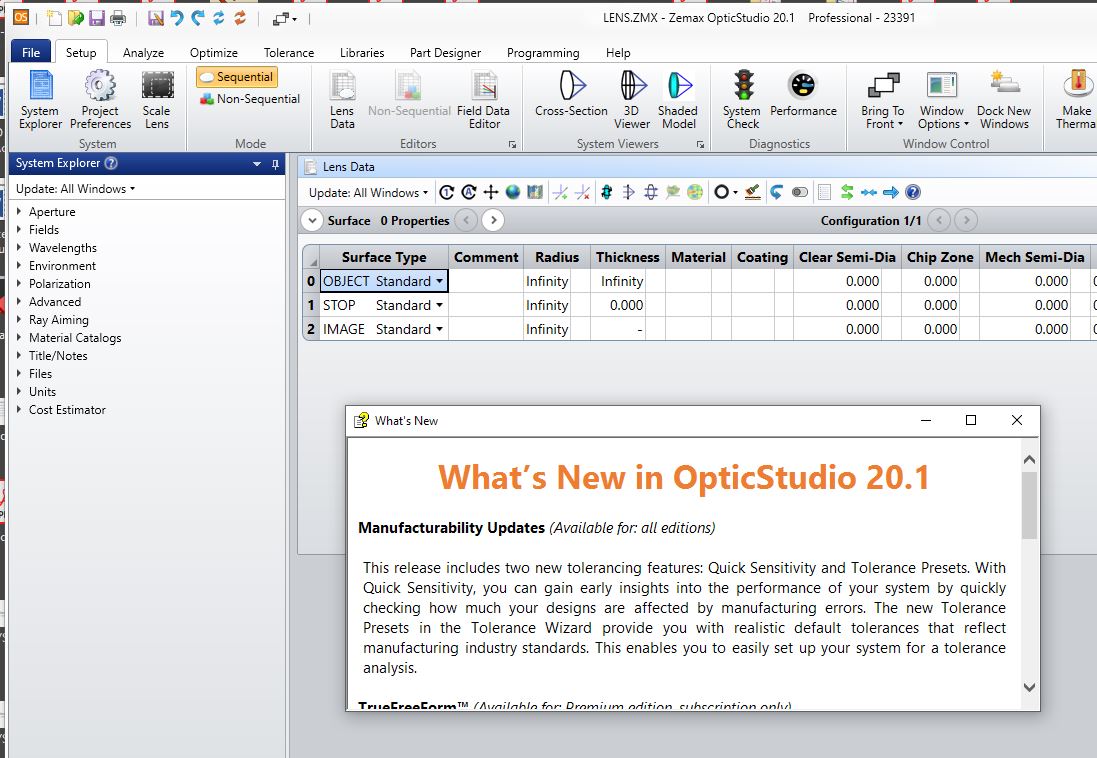Click the blue Update icon

219,18
